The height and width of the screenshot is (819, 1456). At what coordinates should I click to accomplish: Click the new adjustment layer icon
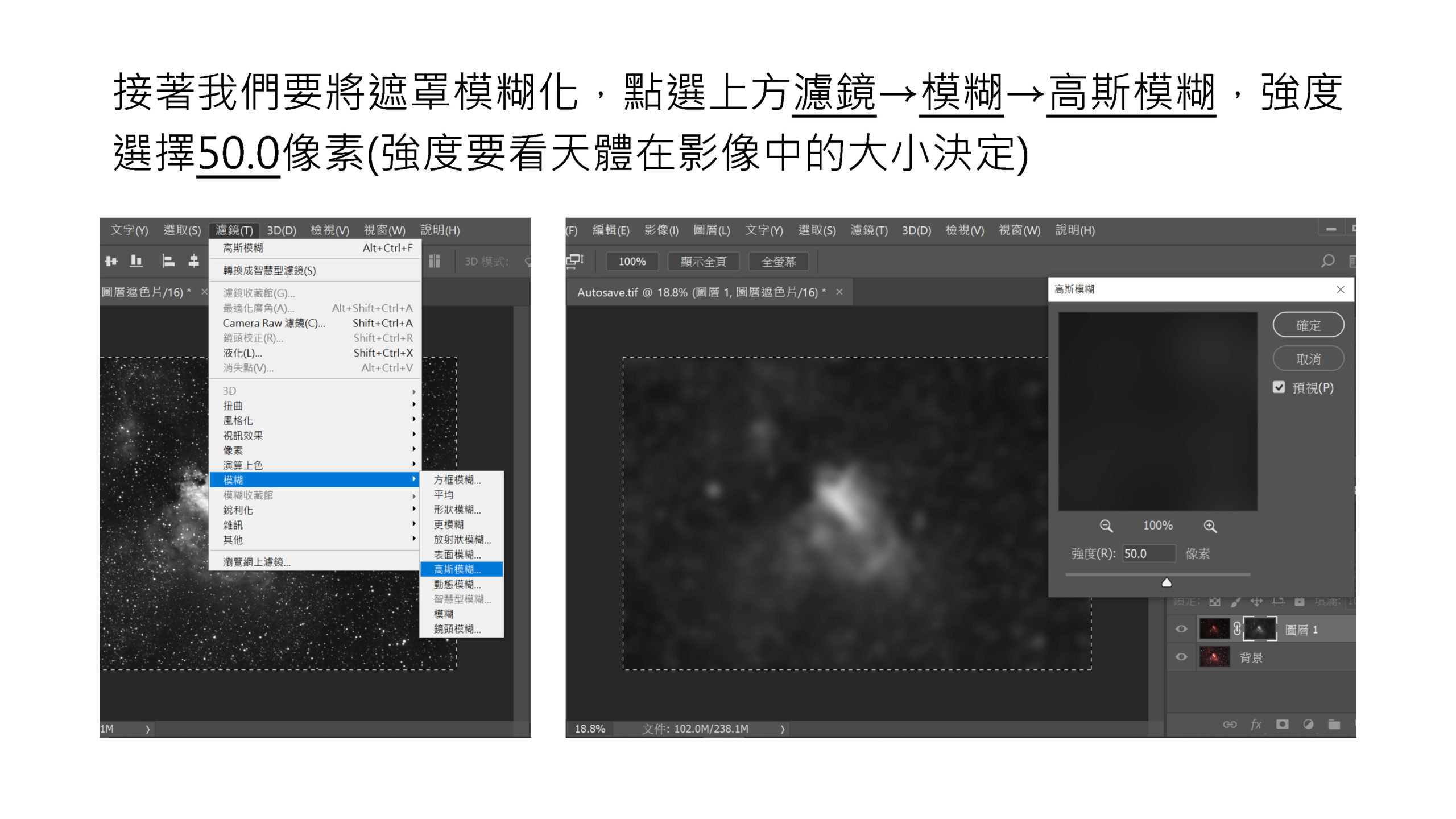(x=1308, y=724)
